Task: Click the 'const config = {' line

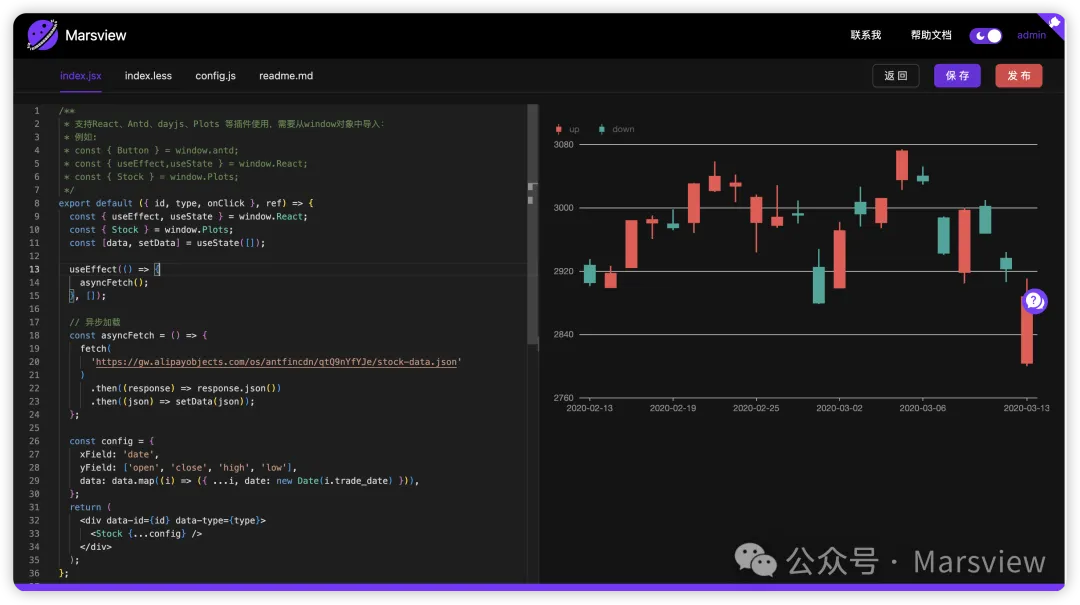Action: [x=112, y=441]
